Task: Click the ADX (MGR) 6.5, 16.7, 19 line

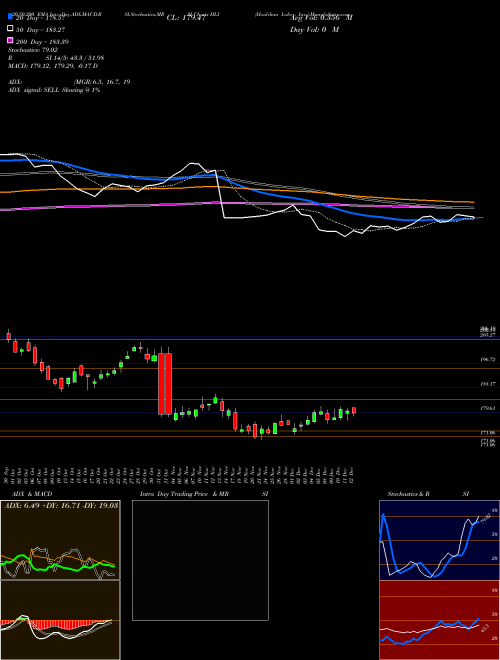Action: click(x=69, y=82)
